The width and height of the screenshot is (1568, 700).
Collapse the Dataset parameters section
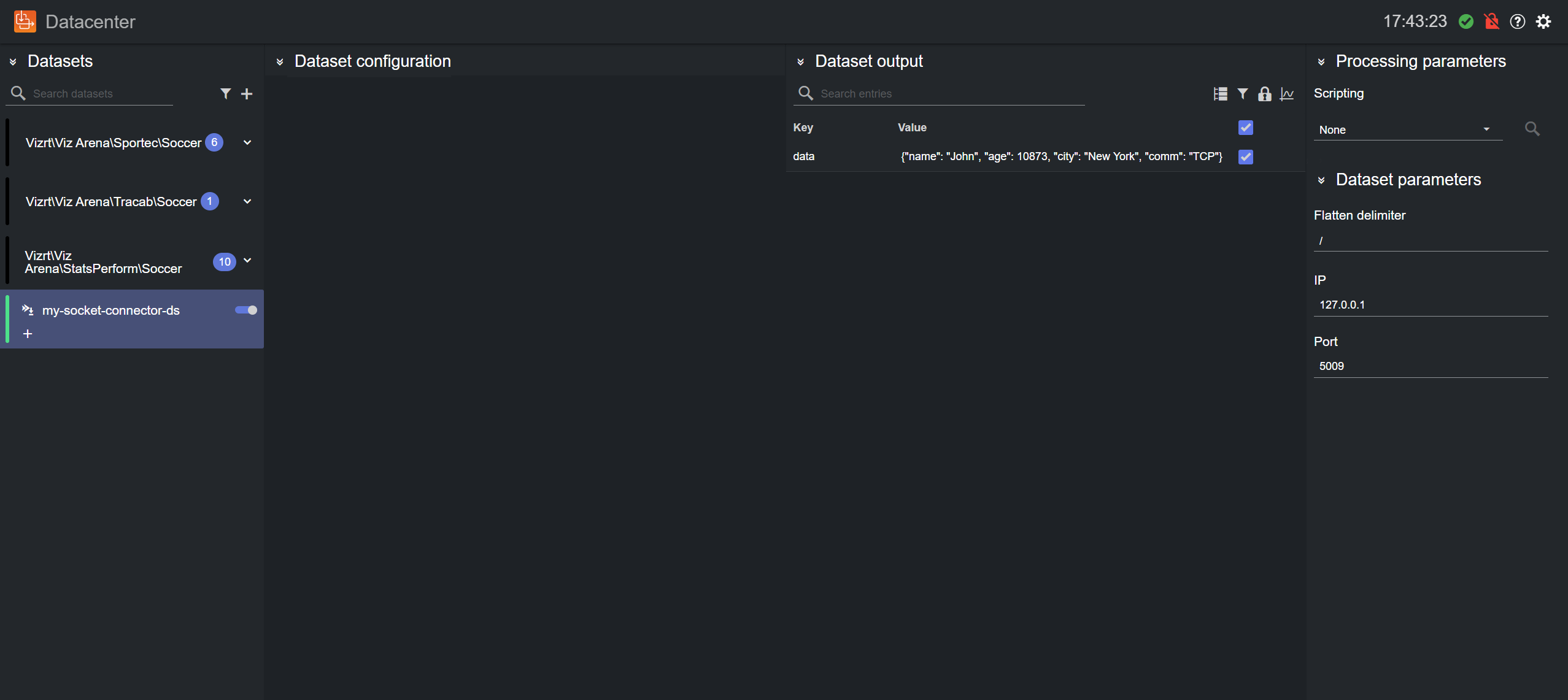coord(1321,180)
